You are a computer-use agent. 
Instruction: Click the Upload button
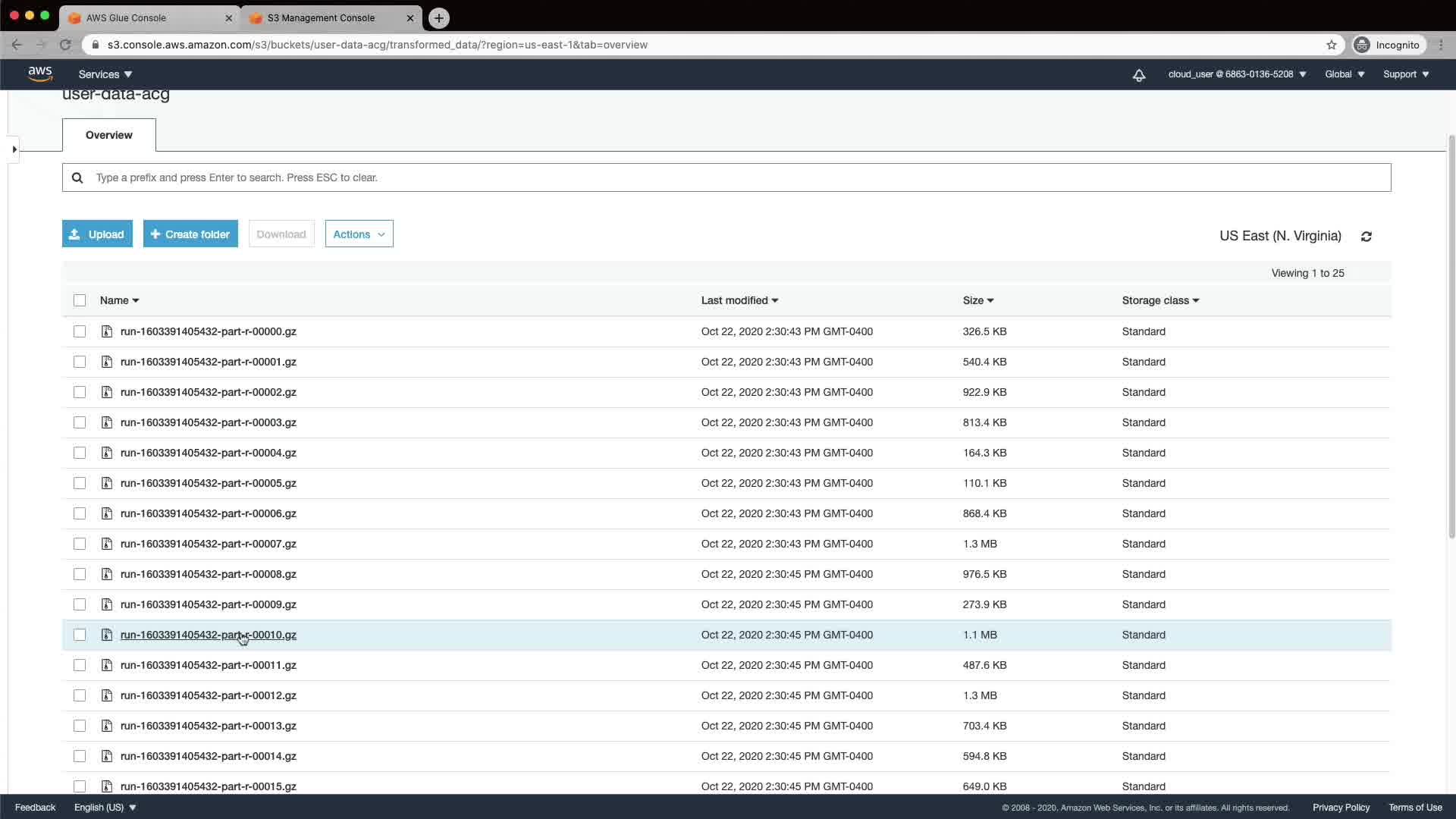97,234
